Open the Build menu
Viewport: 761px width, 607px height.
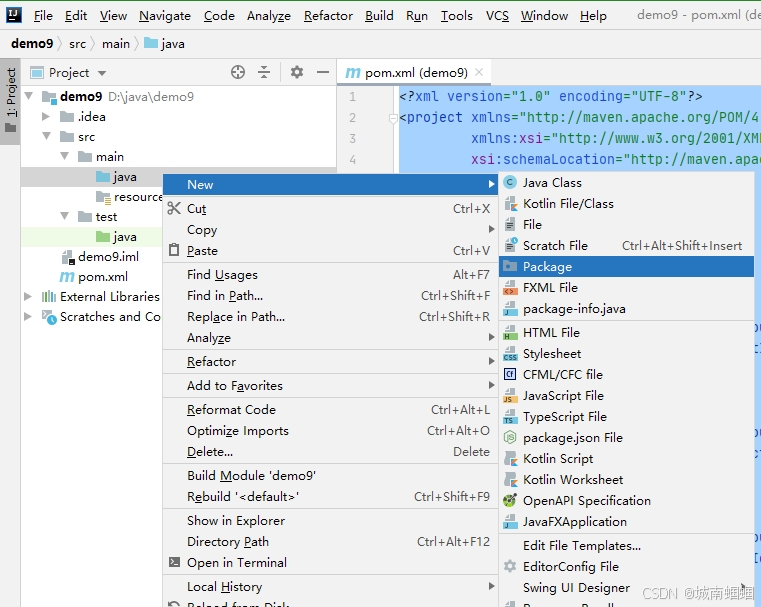(x=379, y=16)
